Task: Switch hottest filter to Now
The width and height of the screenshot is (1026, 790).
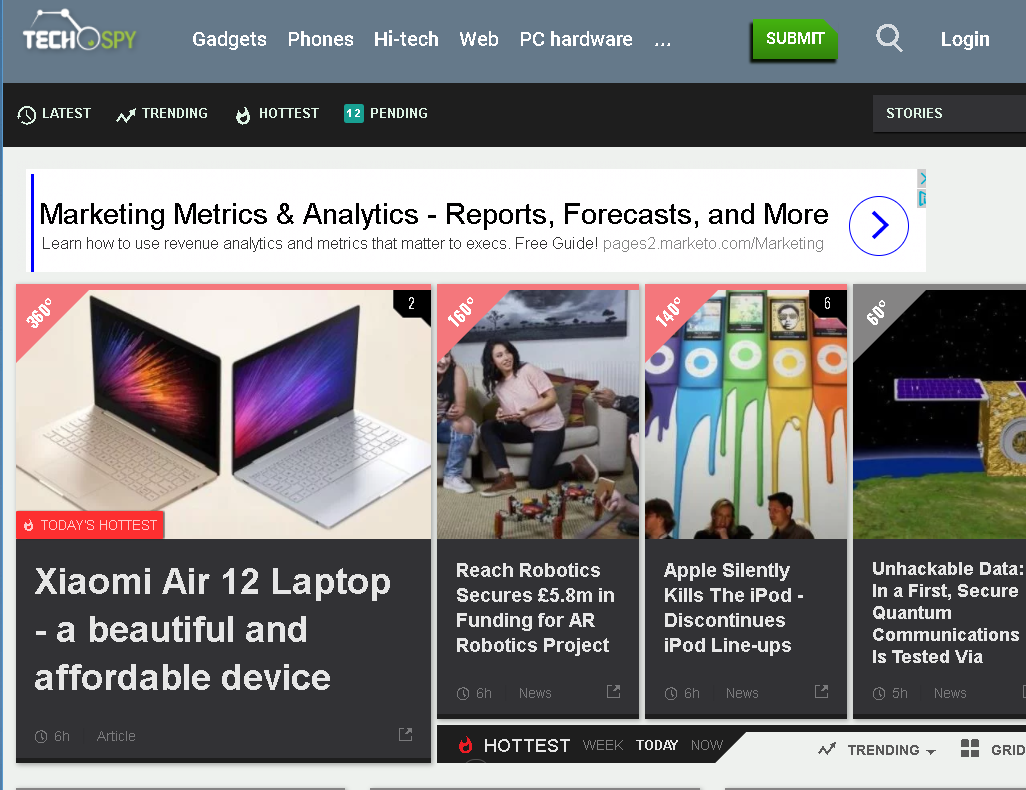Action: (x=706, y=745)
